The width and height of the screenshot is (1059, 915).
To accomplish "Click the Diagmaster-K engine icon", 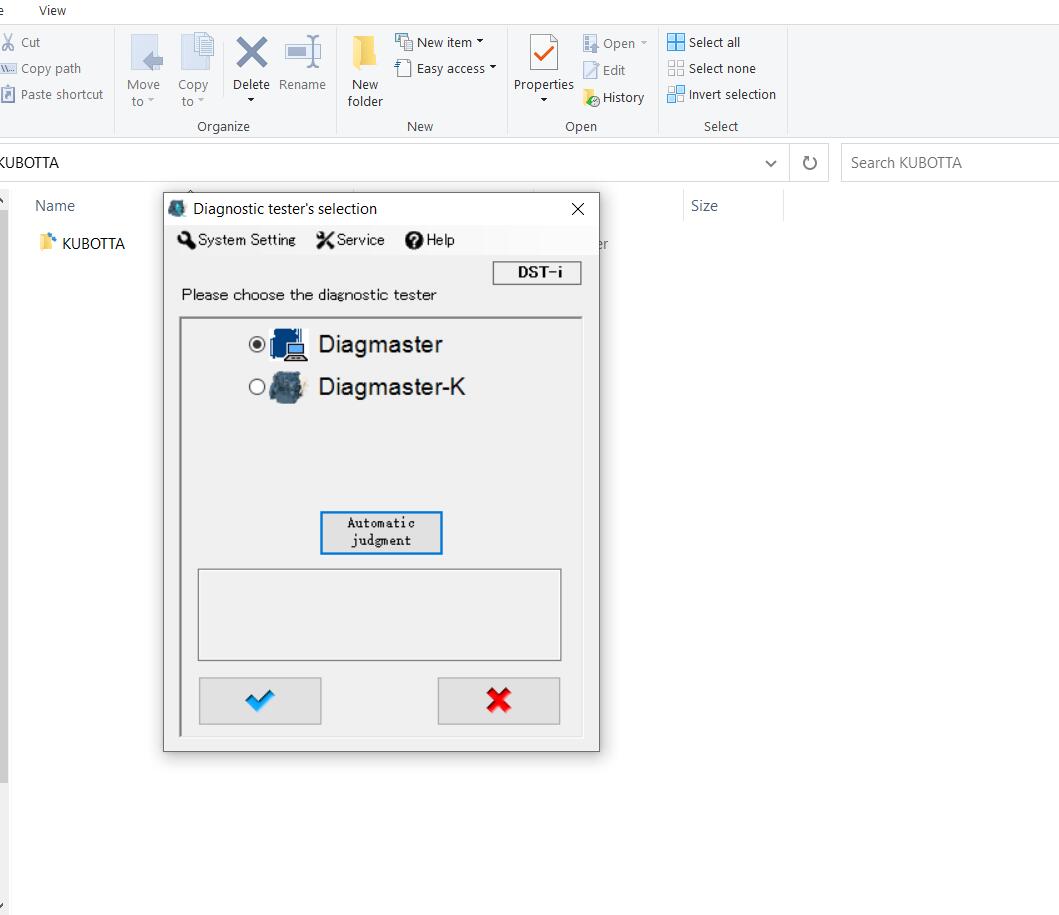I will tap(287, 388).
